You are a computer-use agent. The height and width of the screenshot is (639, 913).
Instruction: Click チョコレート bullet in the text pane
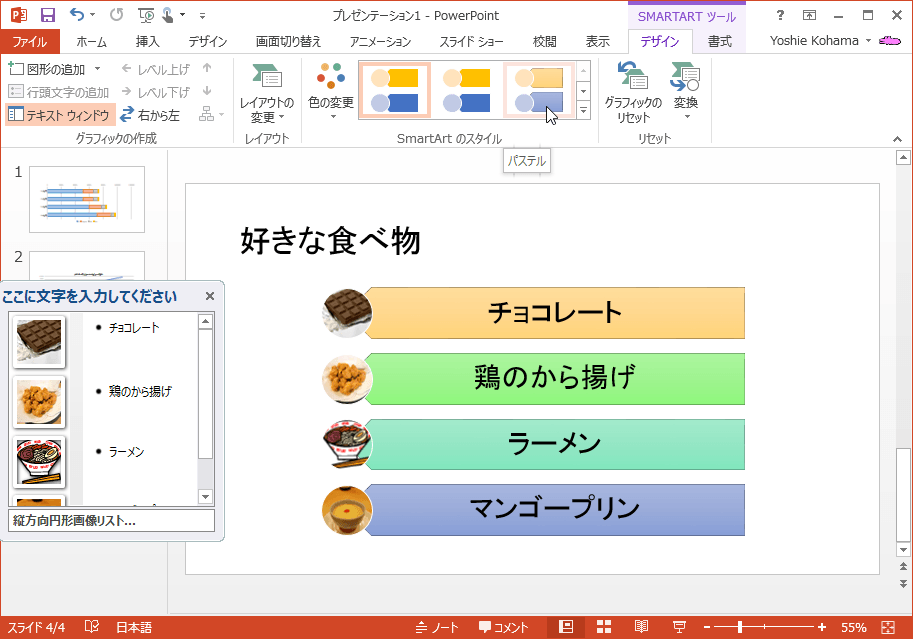(134, 328)
